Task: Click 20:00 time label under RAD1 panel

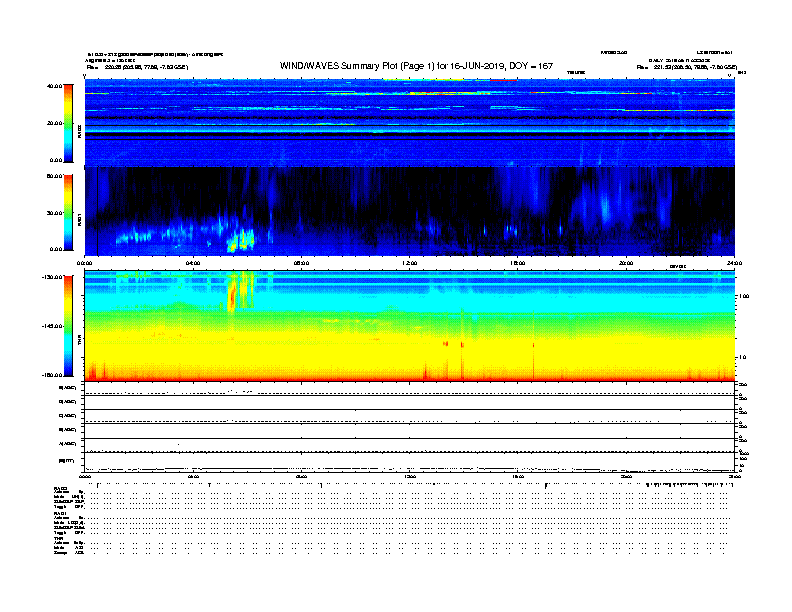Action: (x=626, y=263)
